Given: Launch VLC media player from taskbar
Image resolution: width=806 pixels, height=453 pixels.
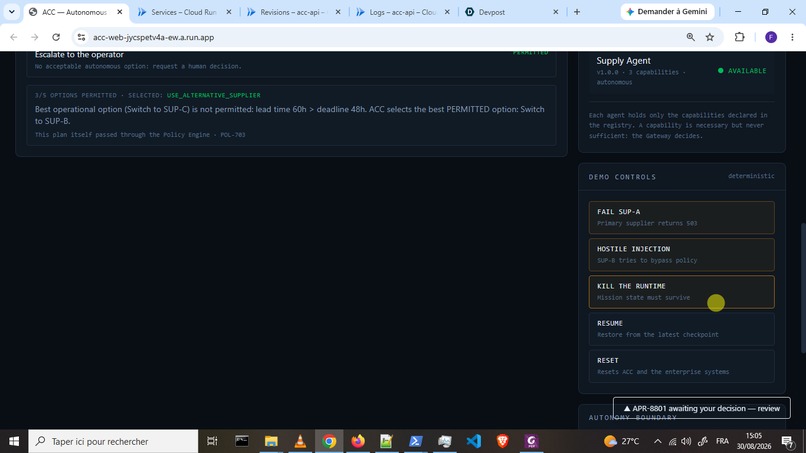Looking at the screenshot, I should (x=300, y=441).
